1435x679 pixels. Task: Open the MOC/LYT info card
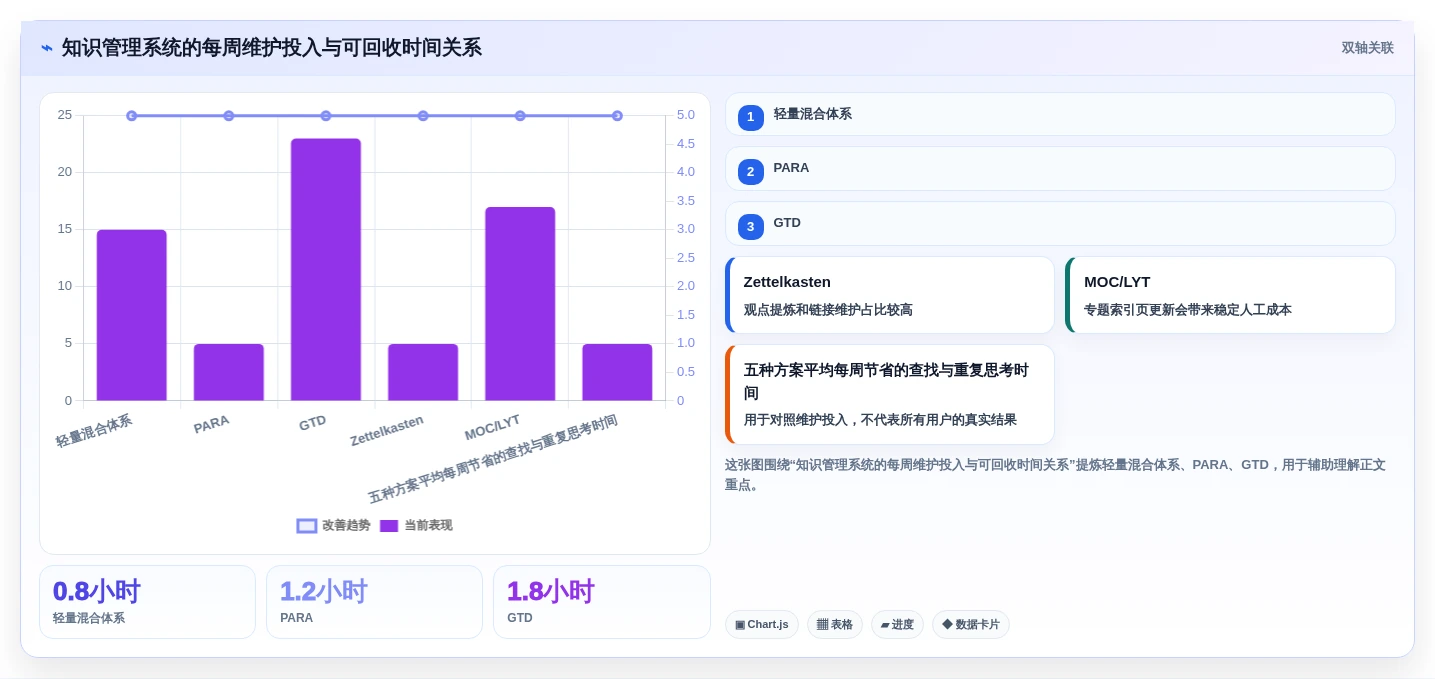pos(1230,295)
